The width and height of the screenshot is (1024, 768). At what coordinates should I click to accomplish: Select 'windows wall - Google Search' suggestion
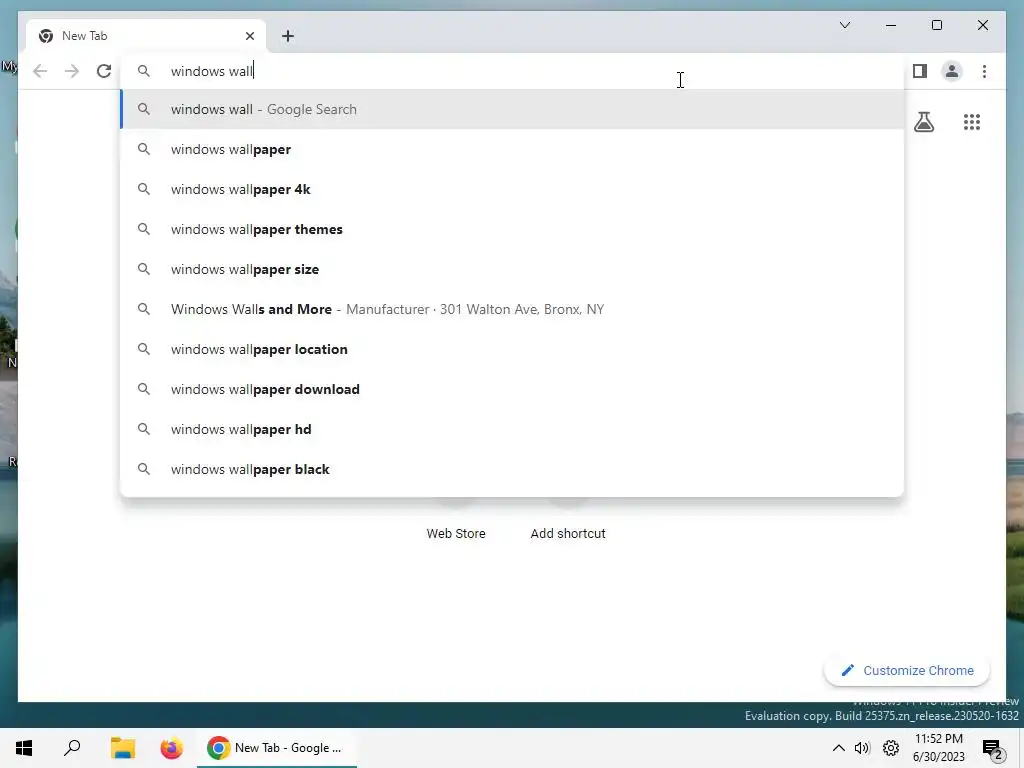(512, 109)
